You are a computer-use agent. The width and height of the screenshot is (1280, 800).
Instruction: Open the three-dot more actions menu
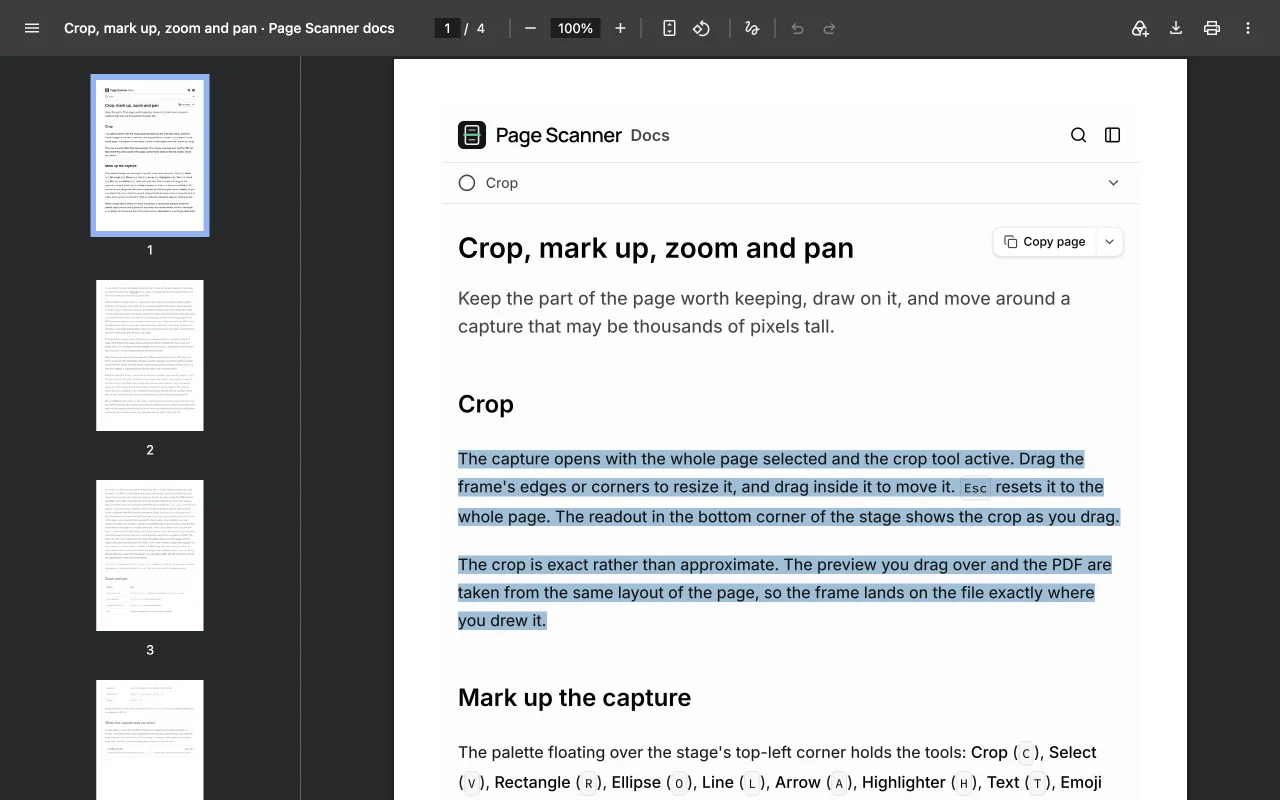pyautogui.click(x=1248, y=28)
